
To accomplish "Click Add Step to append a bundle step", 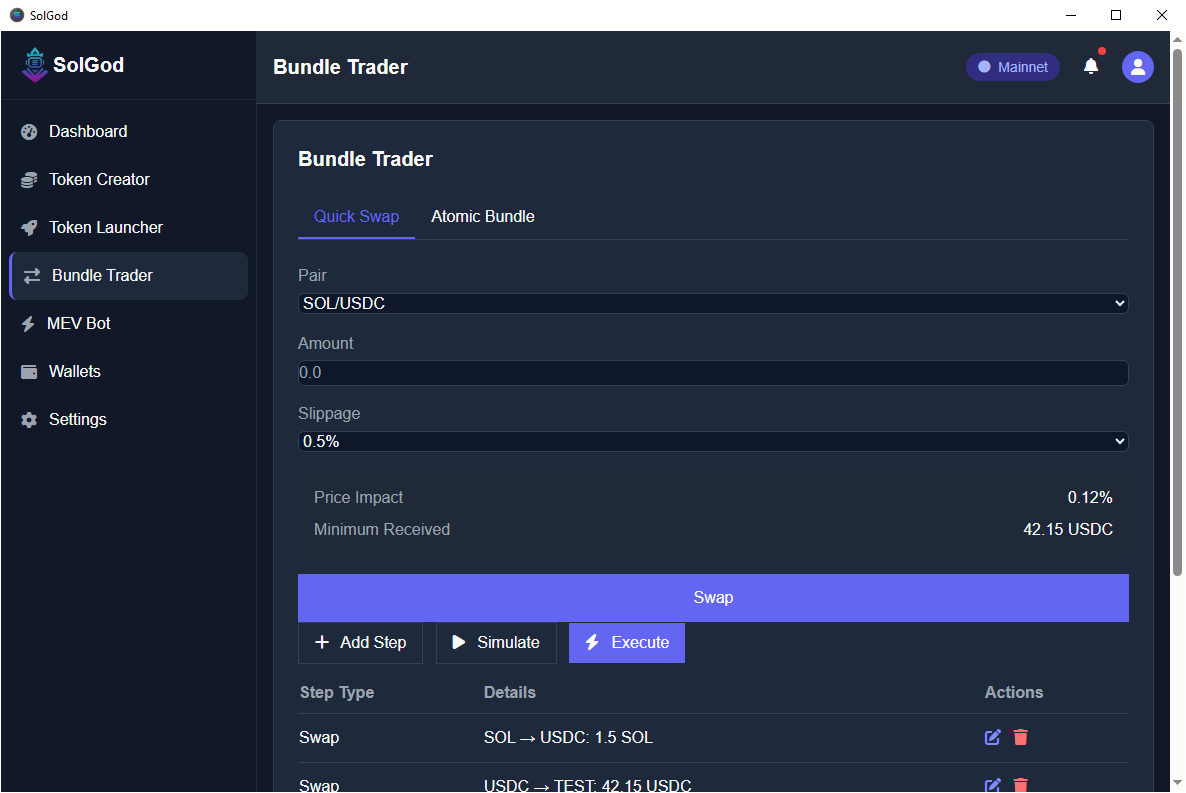I will click(360, 643).
